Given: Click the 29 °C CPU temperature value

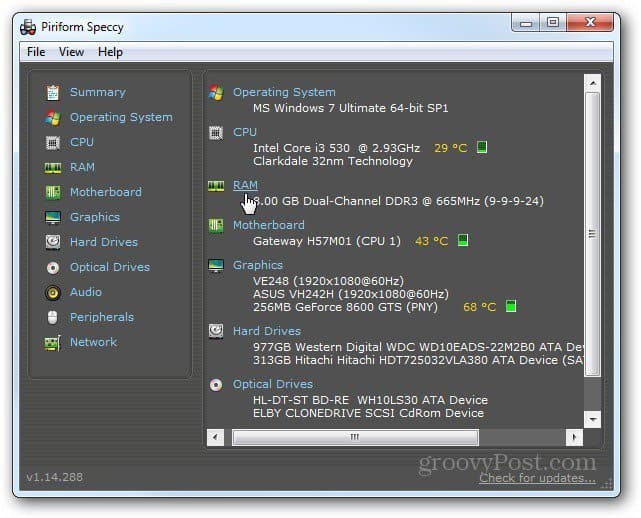Looking at the screenshot, I should [450, 148].
